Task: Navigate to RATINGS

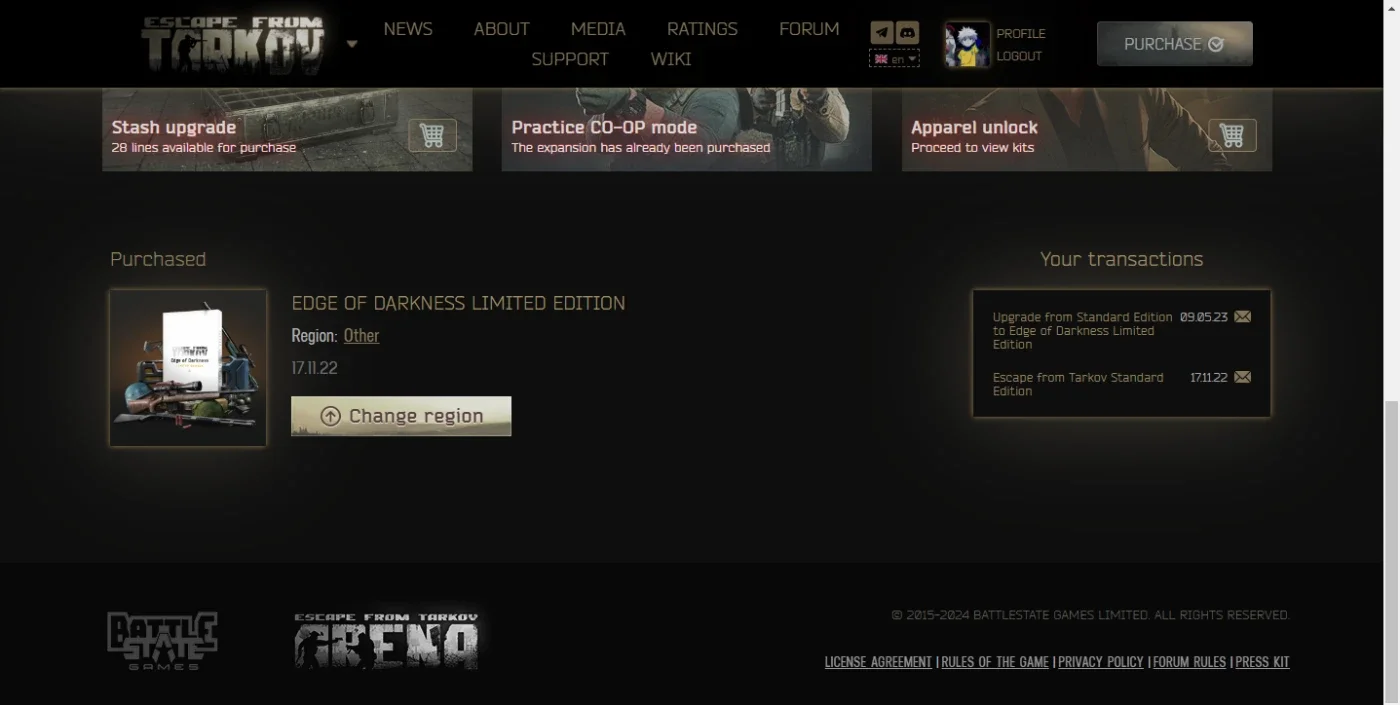Action: pos(702,29)
